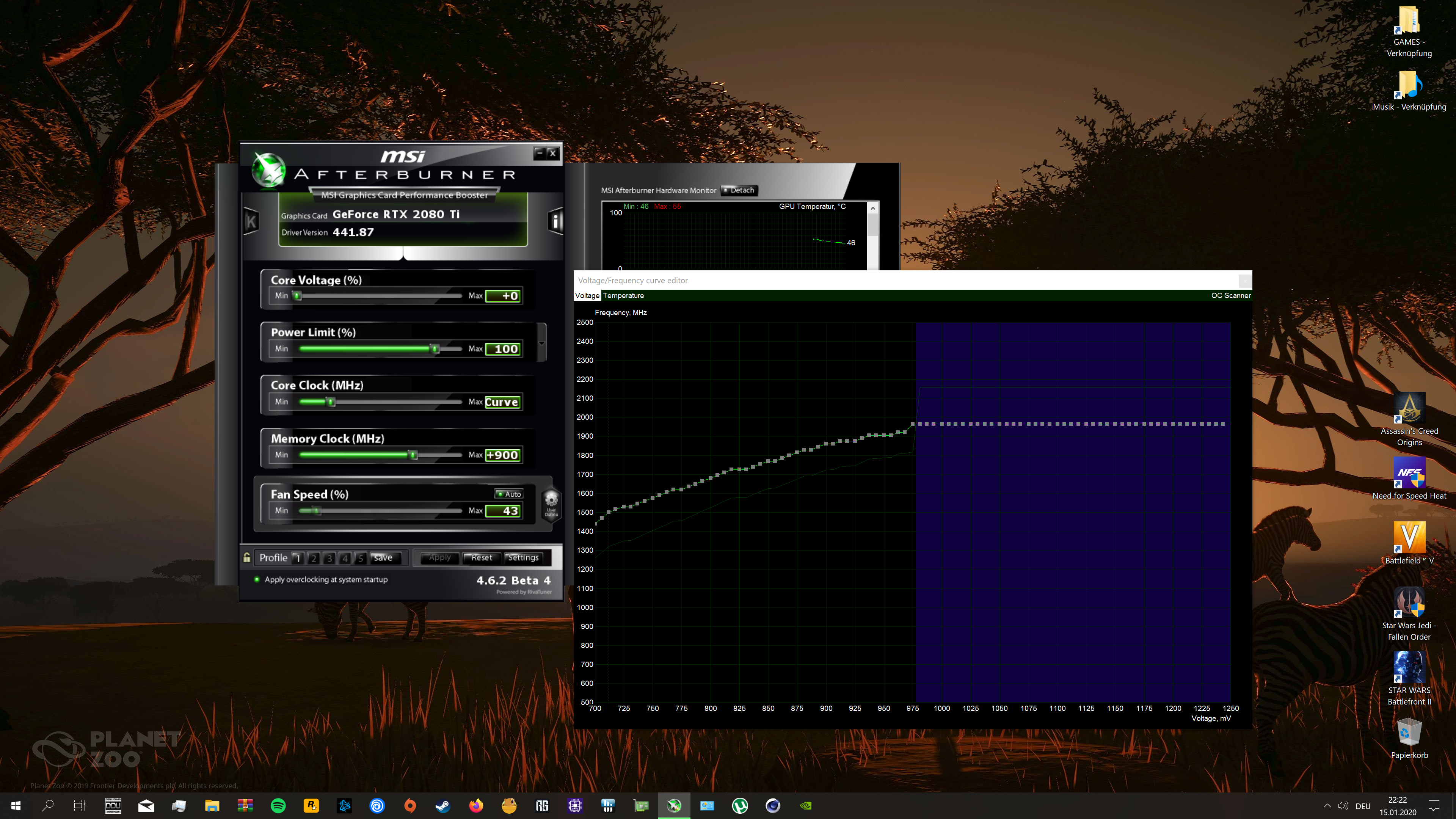Toggle Apply overclocking at system startup
The height and width of the screenshot is (819, 1456).
(257, 579)
